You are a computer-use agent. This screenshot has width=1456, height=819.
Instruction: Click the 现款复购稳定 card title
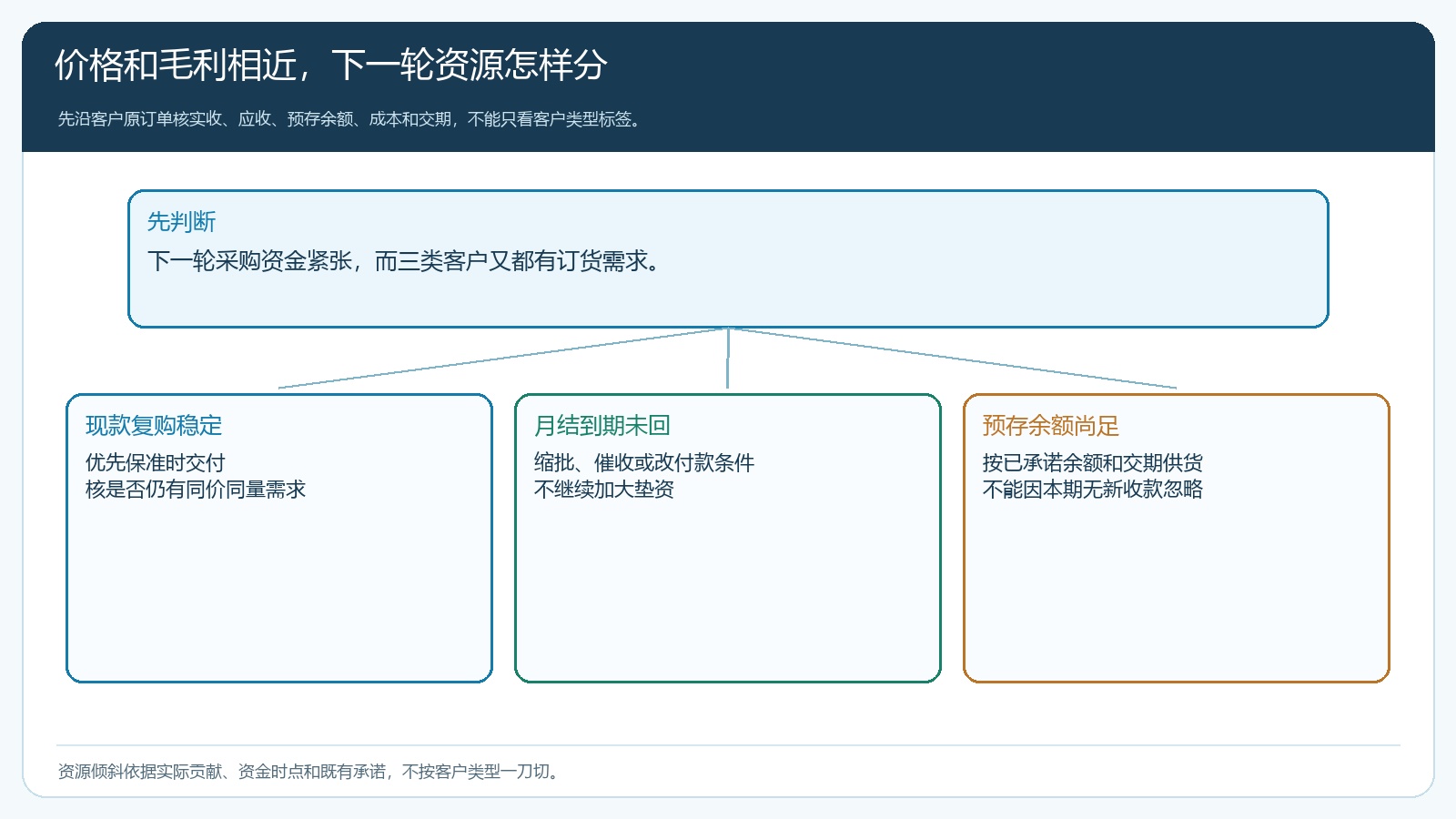(154, 425)
